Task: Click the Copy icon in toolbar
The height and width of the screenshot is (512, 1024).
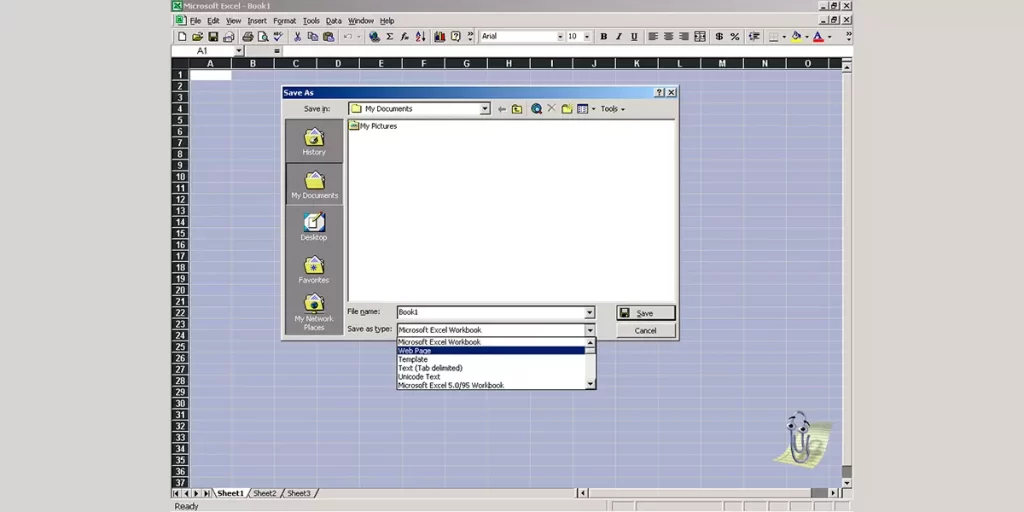Action: [x=313, y=37]
